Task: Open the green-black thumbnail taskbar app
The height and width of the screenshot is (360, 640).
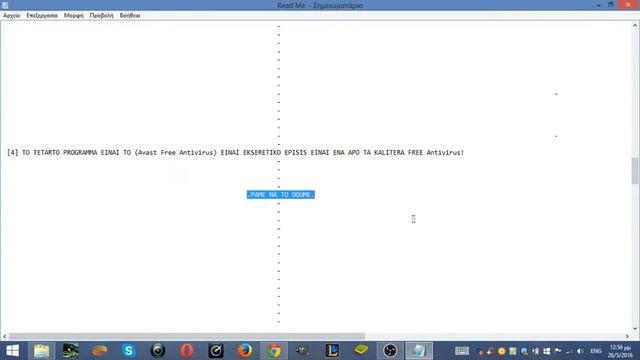Action: tap(71, 351)
